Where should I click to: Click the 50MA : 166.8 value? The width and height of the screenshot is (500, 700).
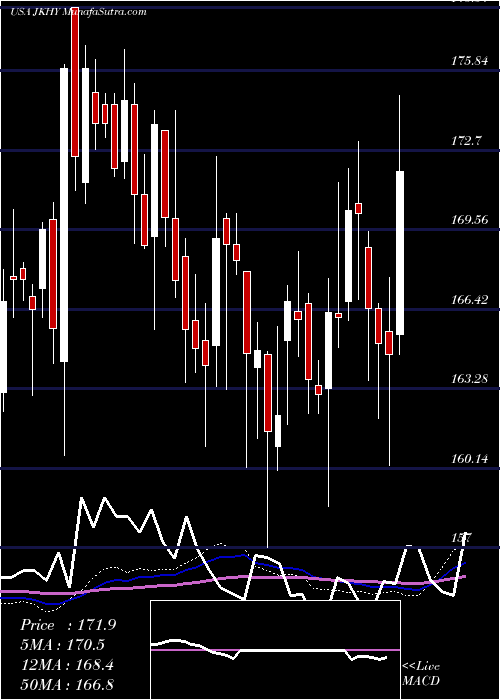tap(67, 685)
